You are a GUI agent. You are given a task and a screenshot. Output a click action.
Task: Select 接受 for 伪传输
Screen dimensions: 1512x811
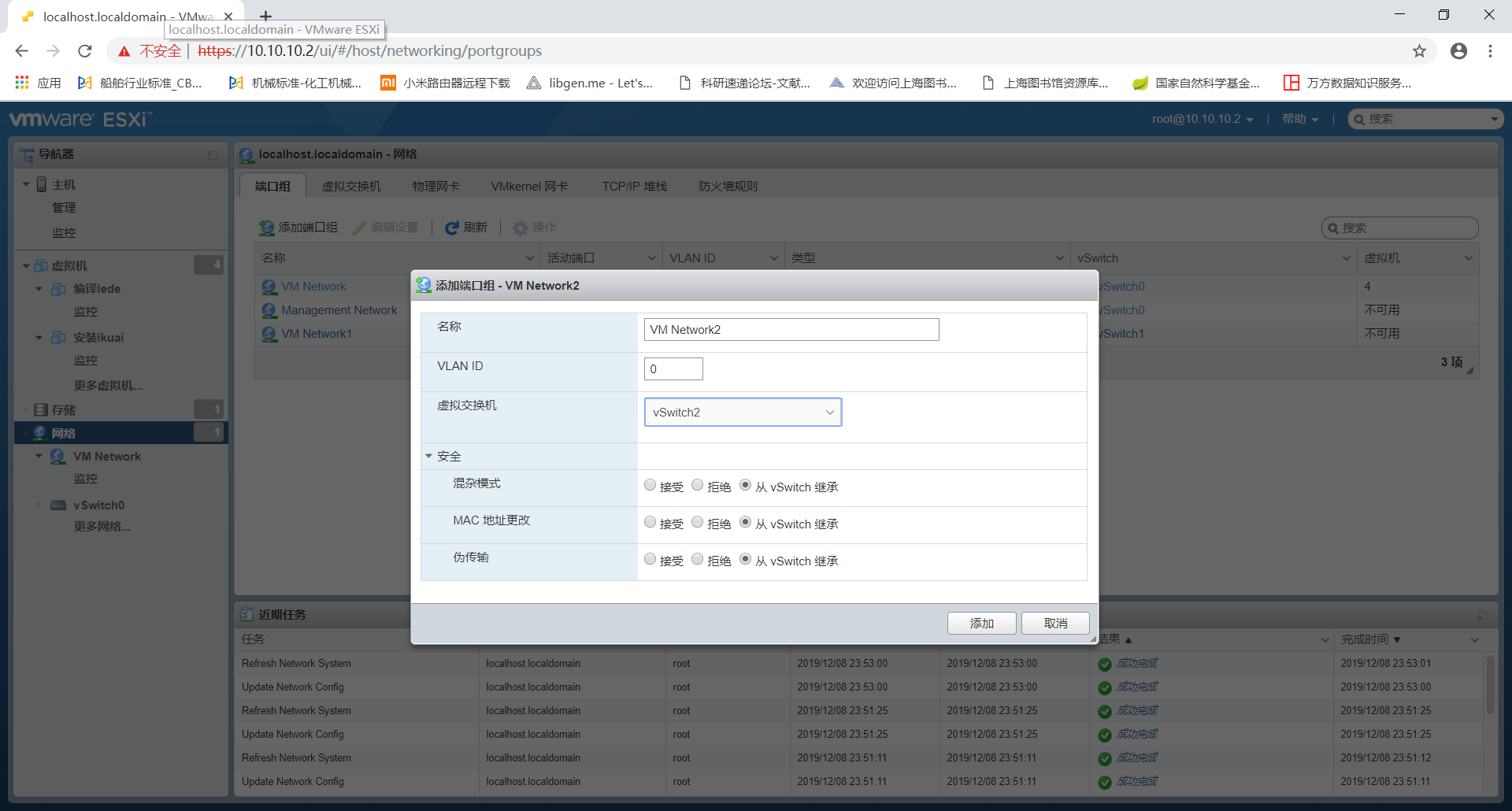tap(650, 559)
